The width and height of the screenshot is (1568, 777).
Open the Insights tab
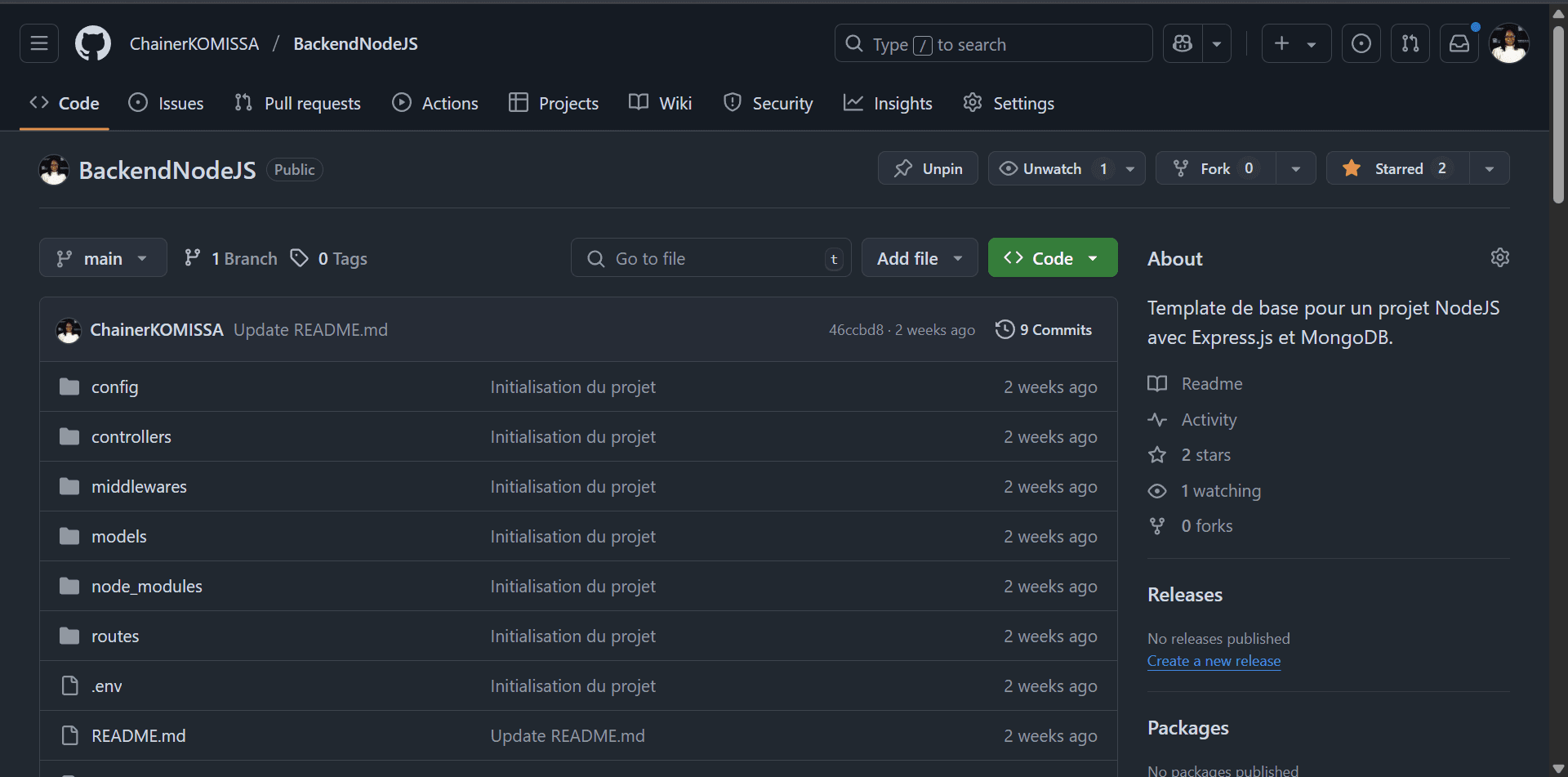[888, 103]
